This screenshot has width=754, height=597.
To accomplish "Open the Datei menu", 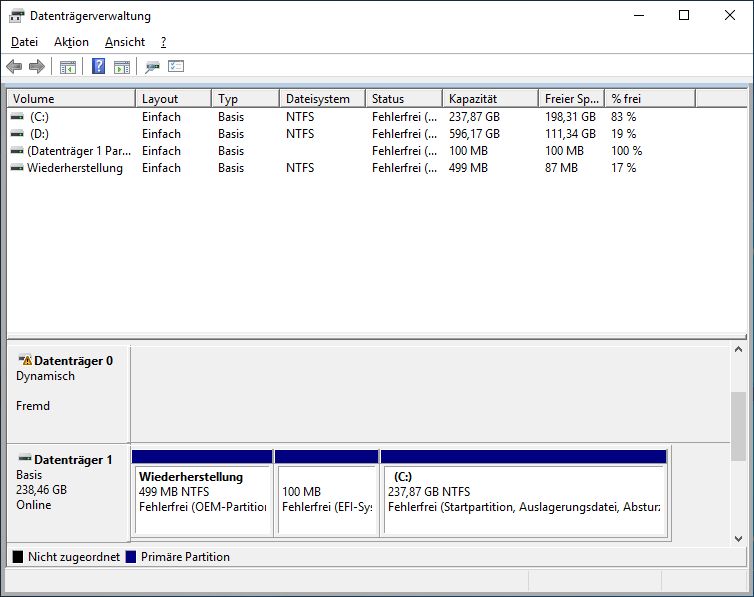I will coord(24,42).
